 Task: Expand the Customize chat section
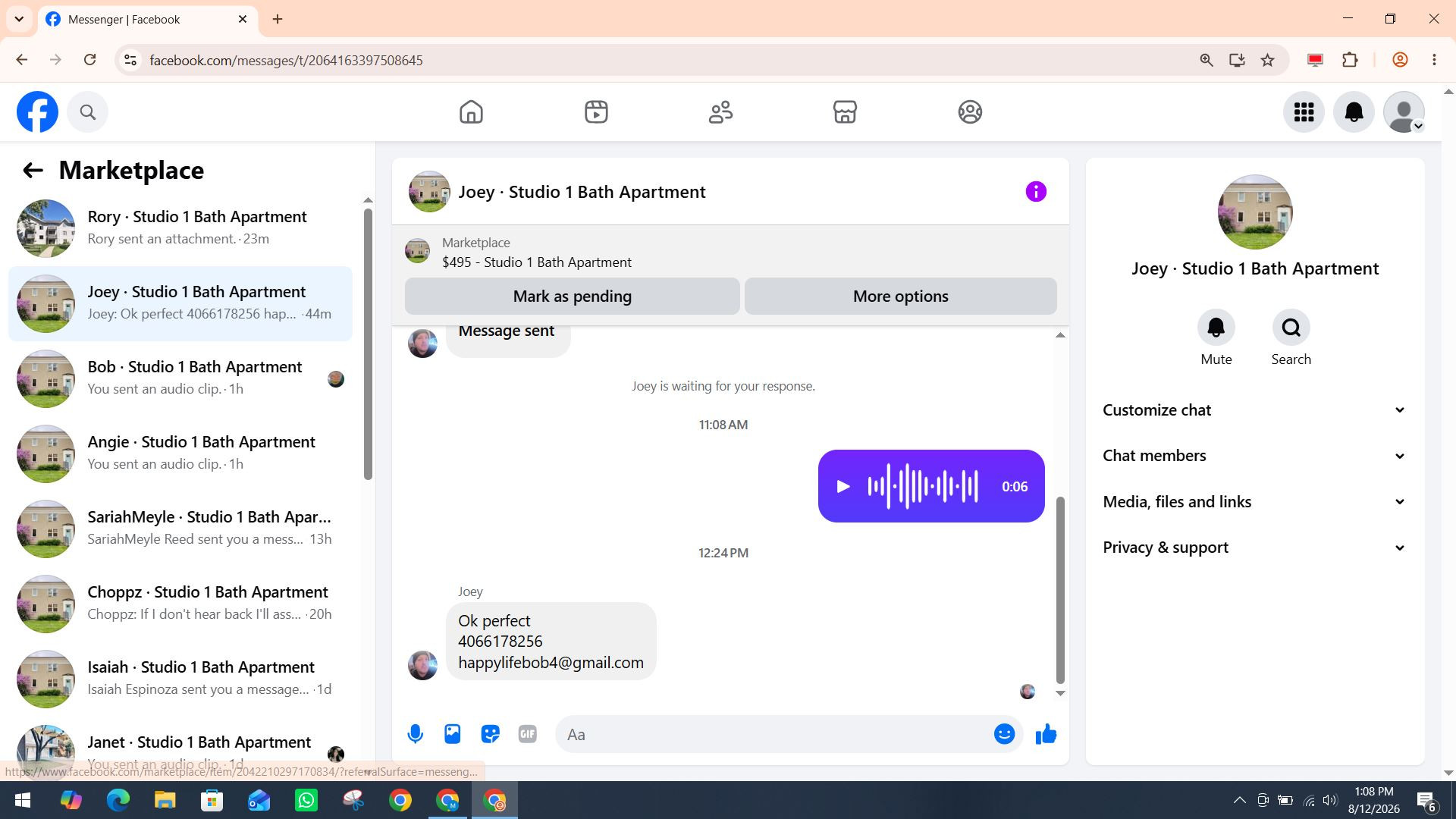[x=1254, y=410]
